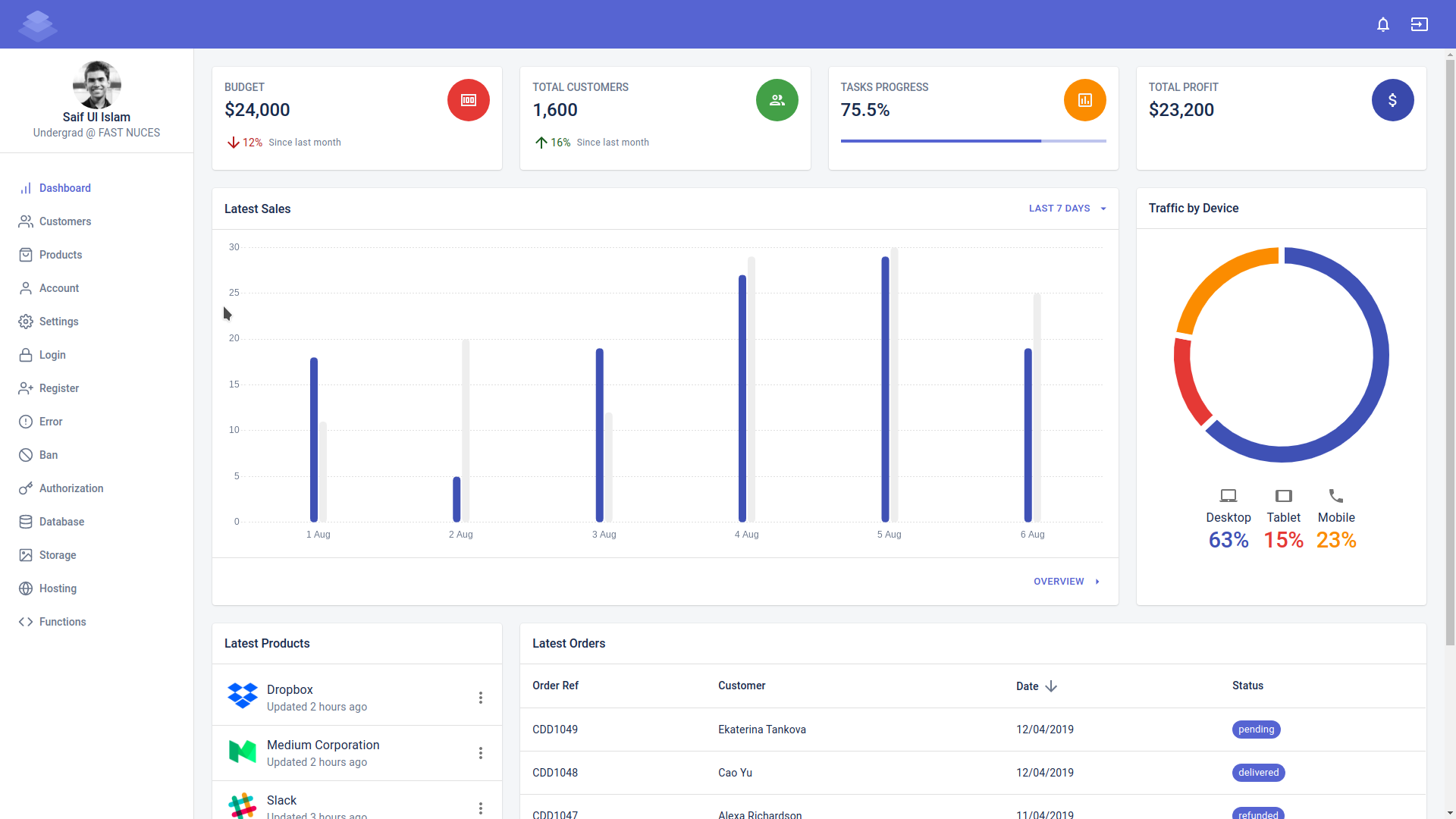
Task: Click the orange Tasks Progress chart icon
Action: click(1084, 99)
